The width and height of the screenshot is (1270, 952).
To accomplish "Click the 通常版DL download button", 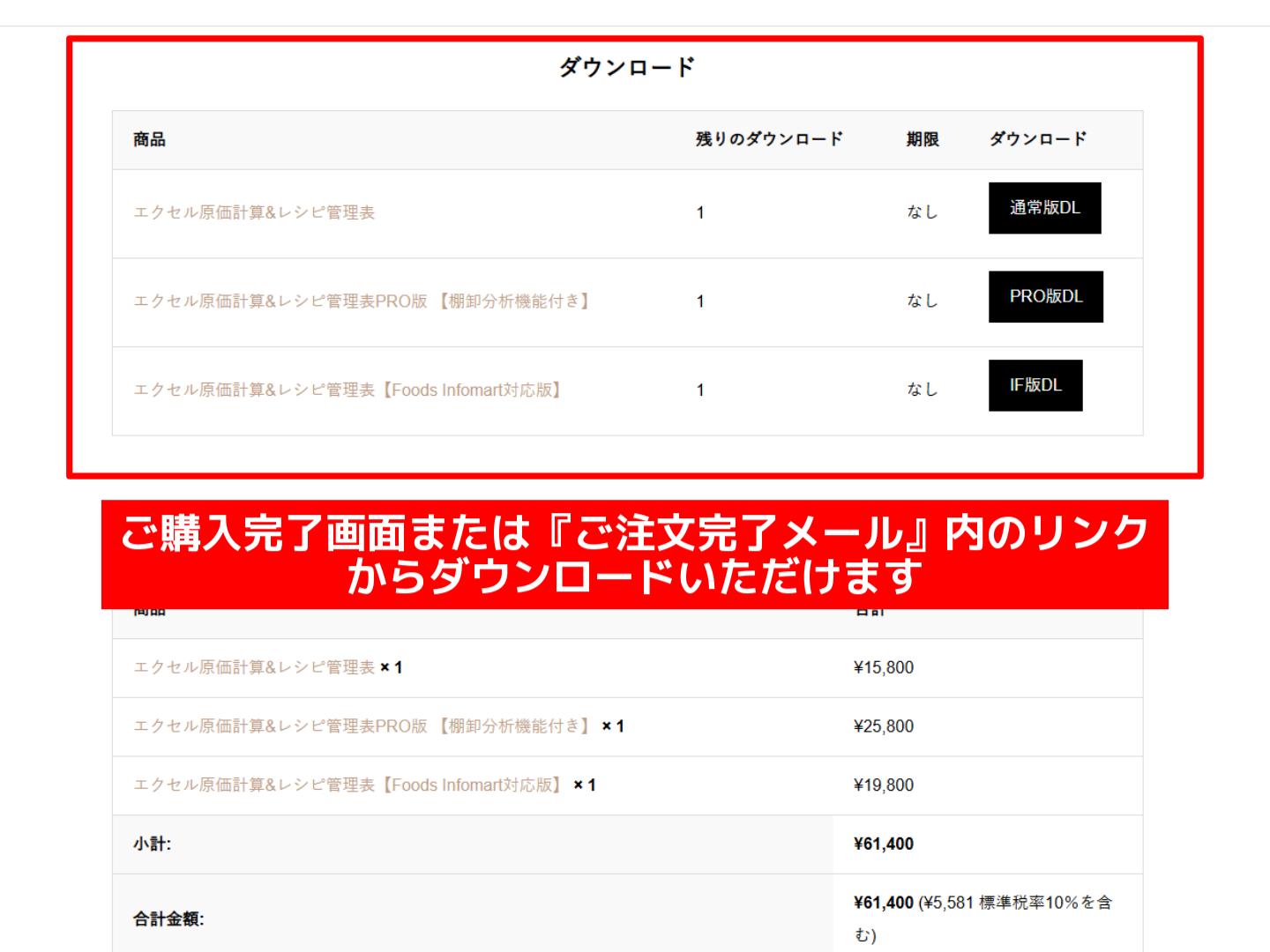I will 1044,208.
